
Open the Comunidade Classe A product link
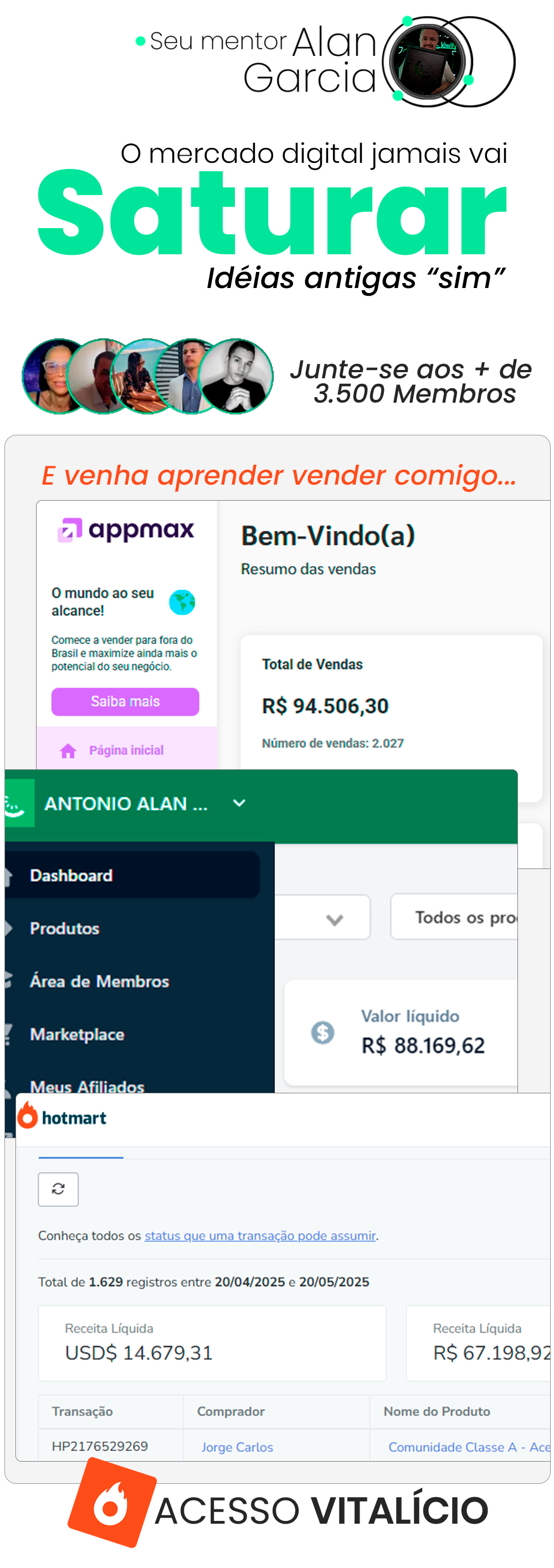click(469, 1446)
